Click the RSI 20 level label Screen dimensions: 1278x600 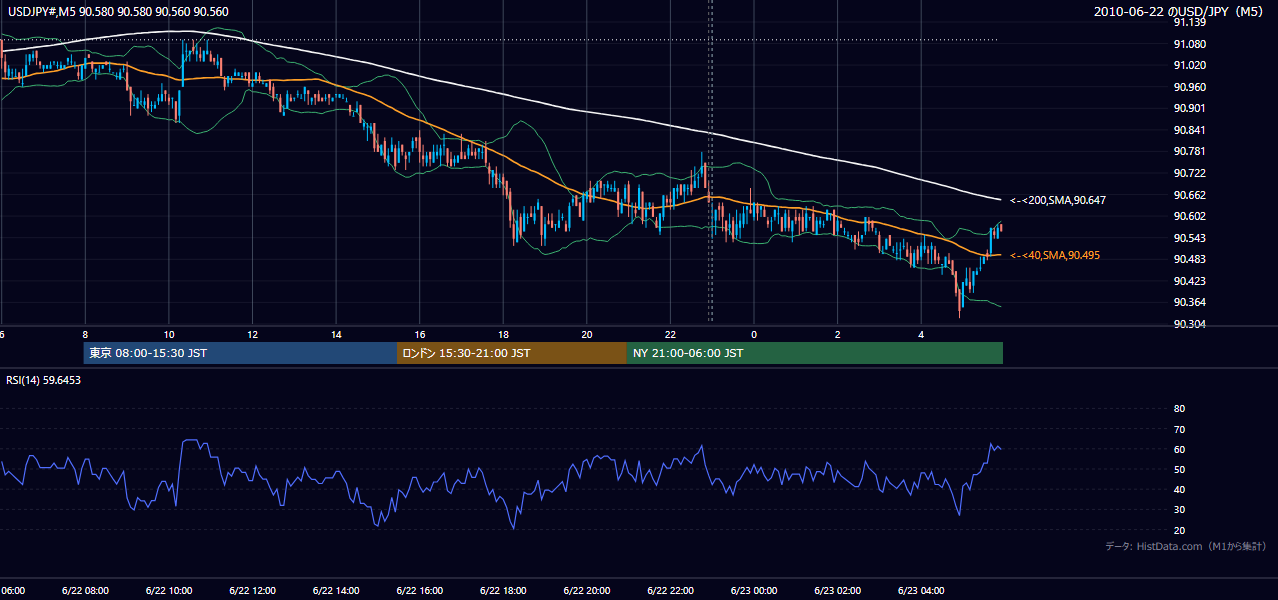pyautogui.click(x=1179, y=530)
